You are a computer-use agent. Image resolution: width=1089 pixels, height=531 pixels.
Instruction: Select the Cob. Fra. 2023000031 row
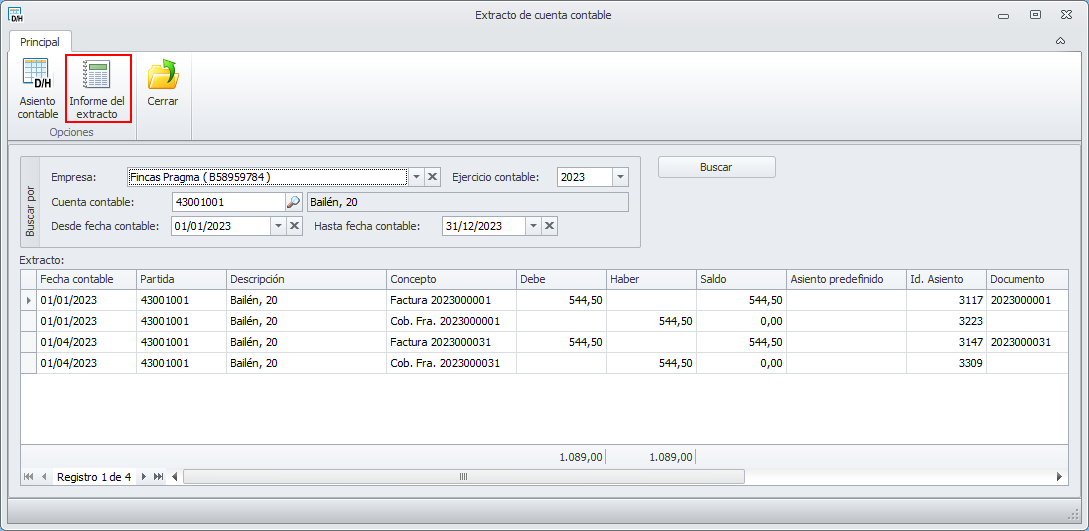pyautogui.click(x=544, y=363)
